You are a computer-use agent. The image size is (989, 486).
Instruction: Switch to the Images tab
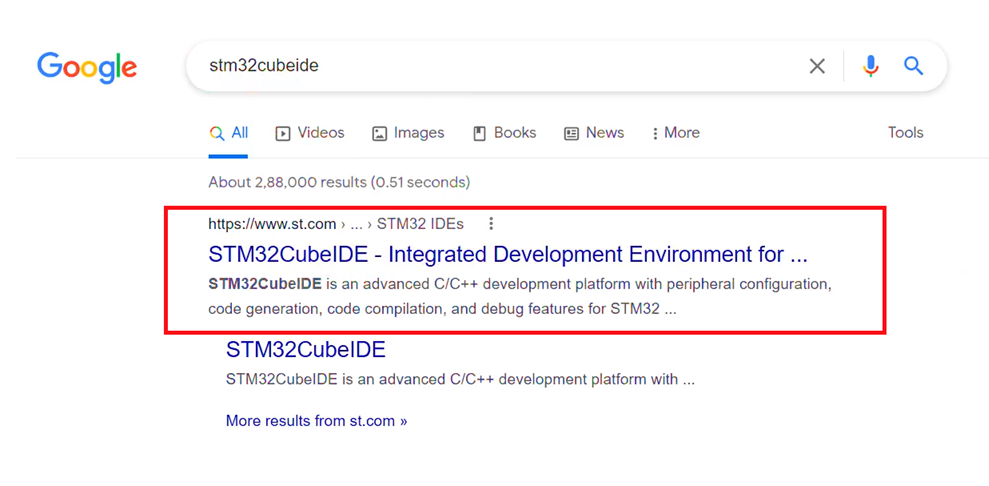(408, 133)
